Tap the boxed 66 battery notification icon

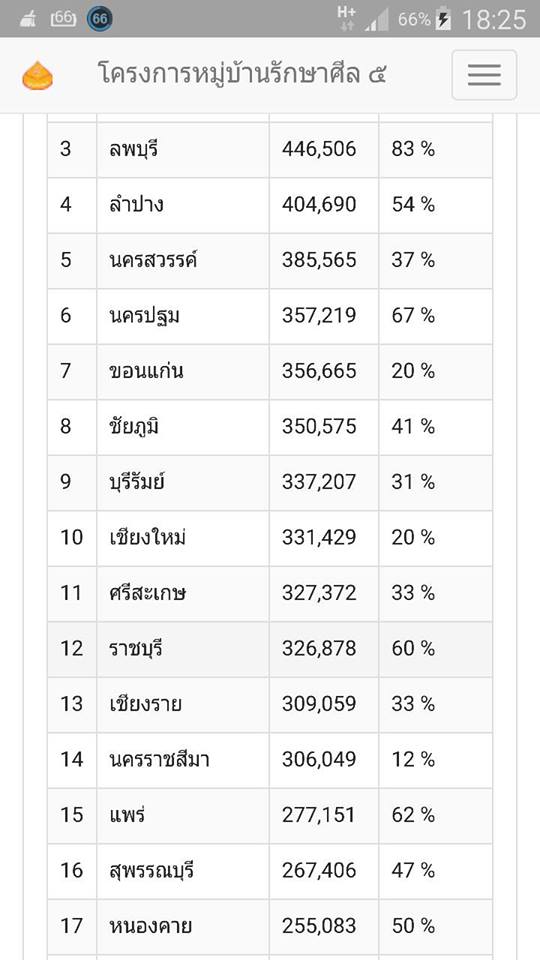[x=63, y=19]
